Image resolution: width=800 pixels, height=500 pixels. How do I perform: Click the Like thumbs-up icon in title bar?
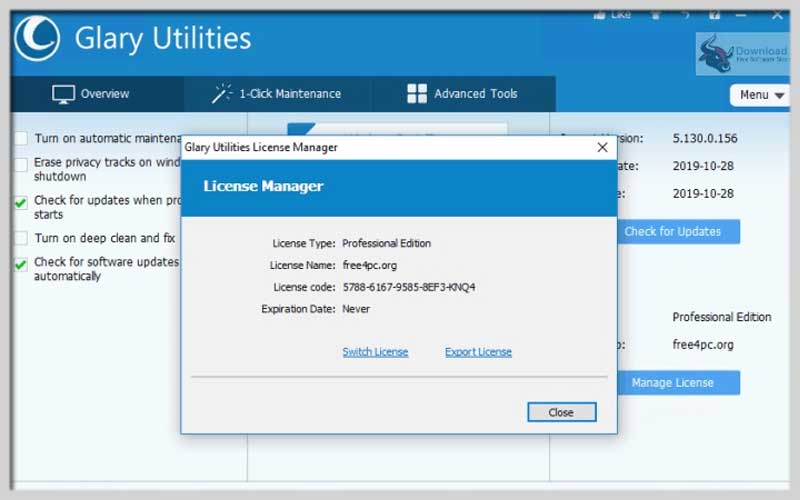pyautogui.click(x=599, y=15)
